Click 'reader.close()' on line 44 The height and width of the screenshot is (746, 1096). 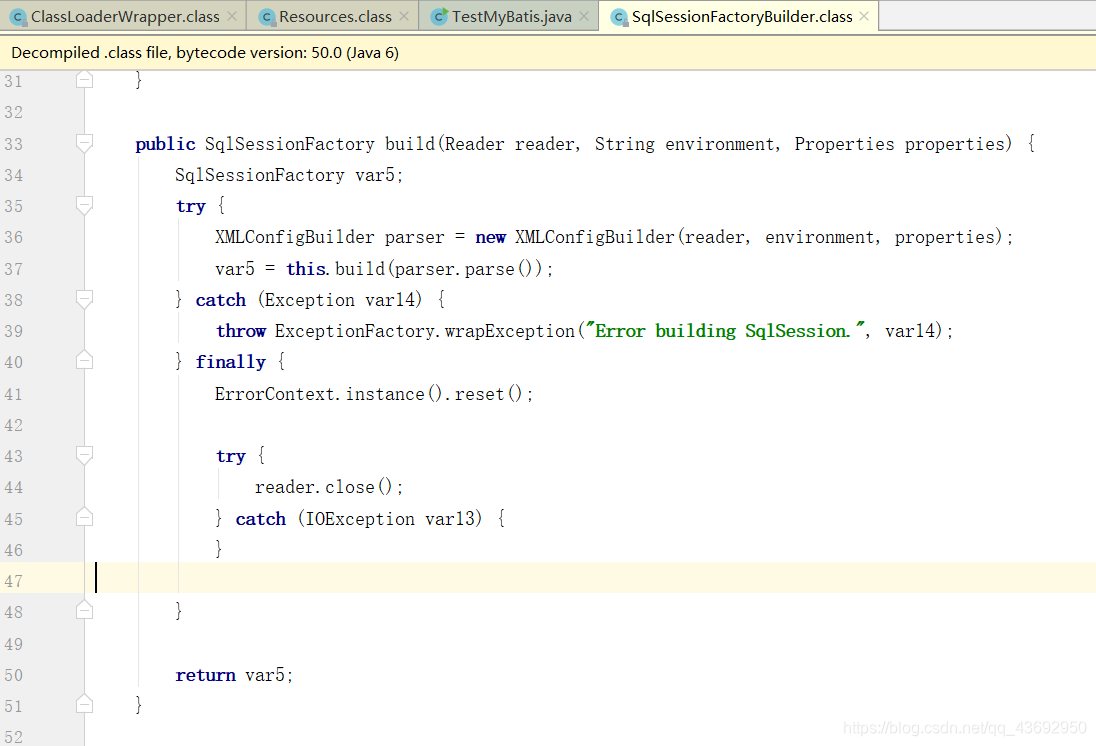pos(324,487)
